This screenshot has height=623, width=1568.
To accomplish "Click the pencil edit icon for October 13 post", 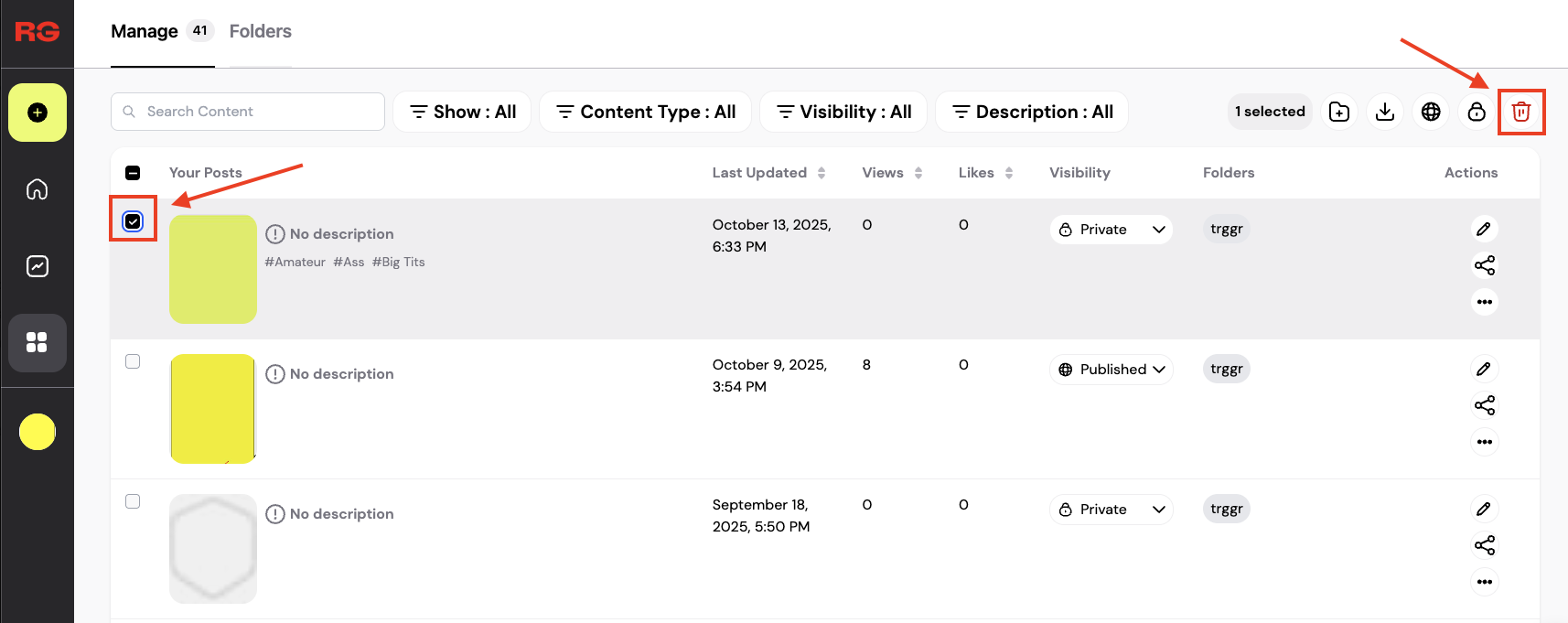I will 1484,229.
